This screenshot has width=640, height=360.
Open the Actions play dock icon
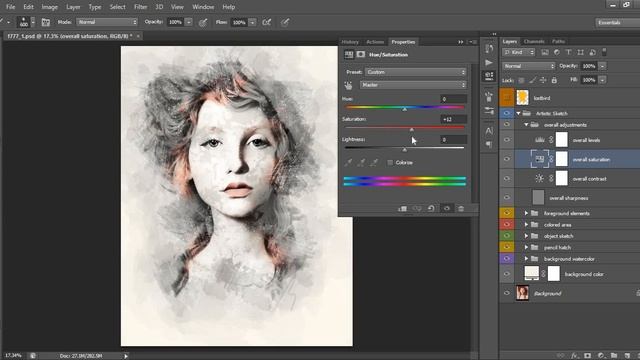tap(489, 62)
